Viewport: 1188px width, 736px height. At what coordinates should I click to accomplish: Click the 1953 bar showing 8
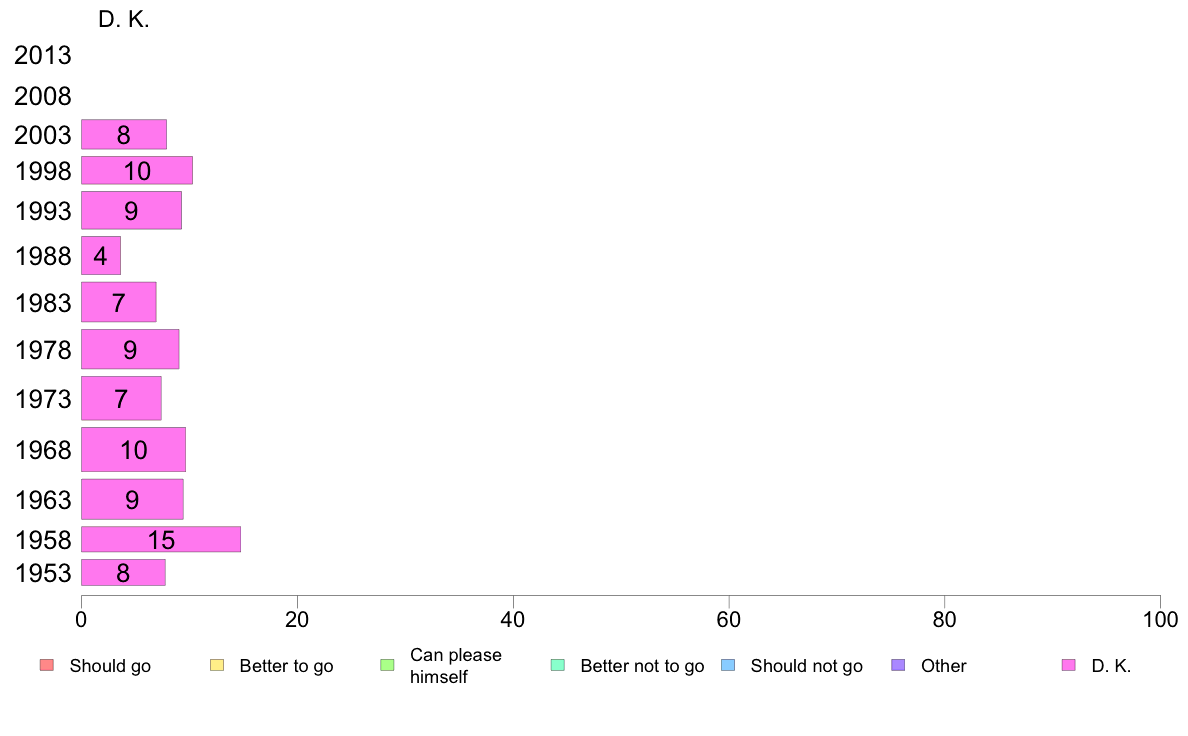123,572
